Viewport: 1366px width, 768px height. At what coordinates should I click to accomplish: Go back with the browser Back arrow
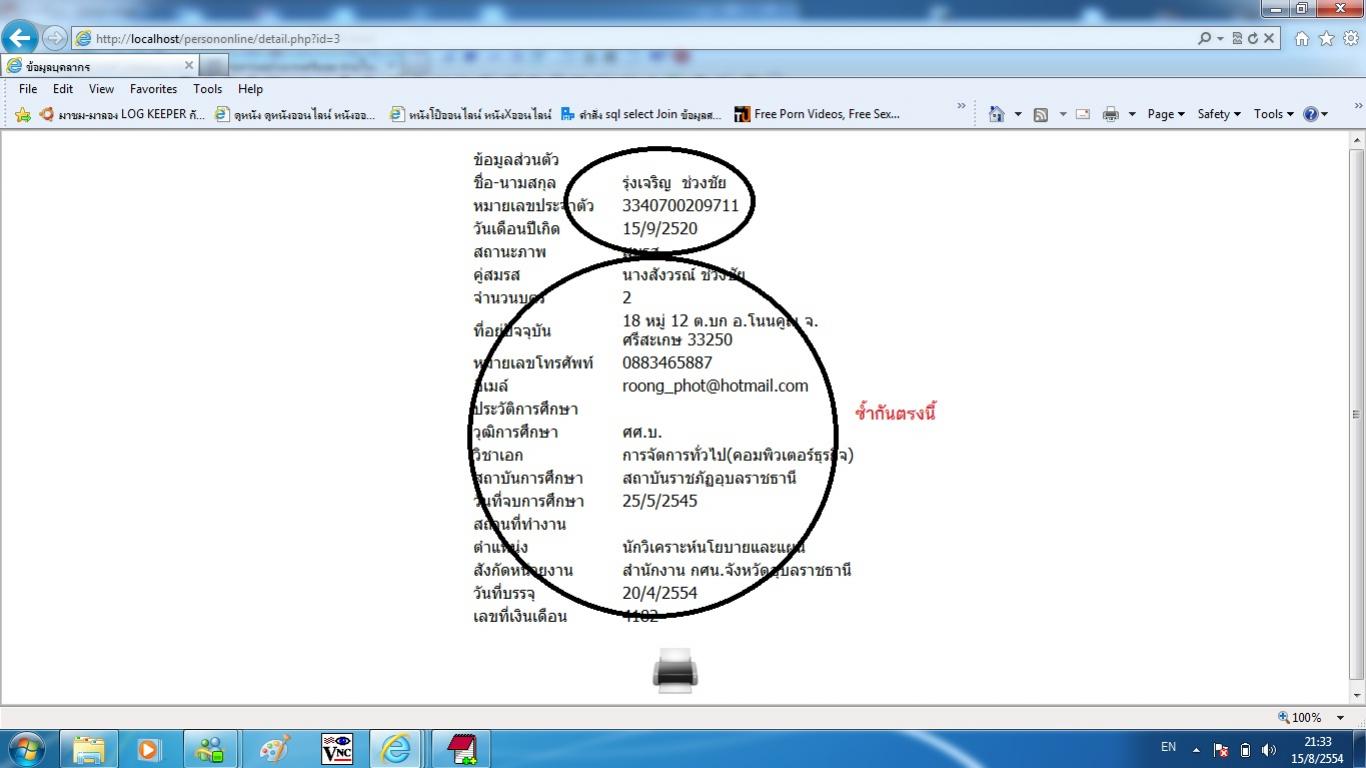tap(20, 38)
